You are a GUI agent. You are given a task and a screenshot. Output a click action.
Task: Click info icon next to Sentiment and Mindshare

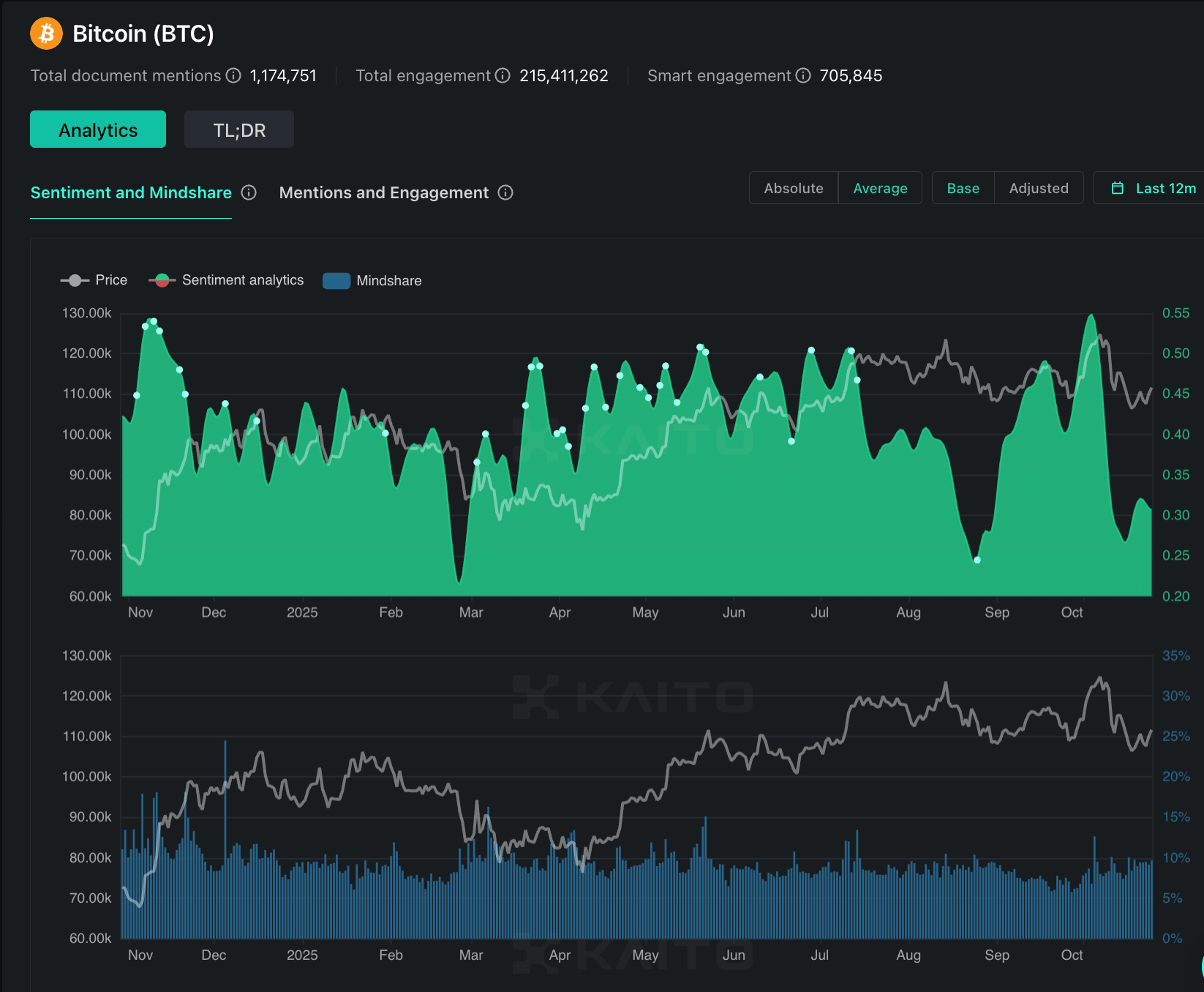249,192
